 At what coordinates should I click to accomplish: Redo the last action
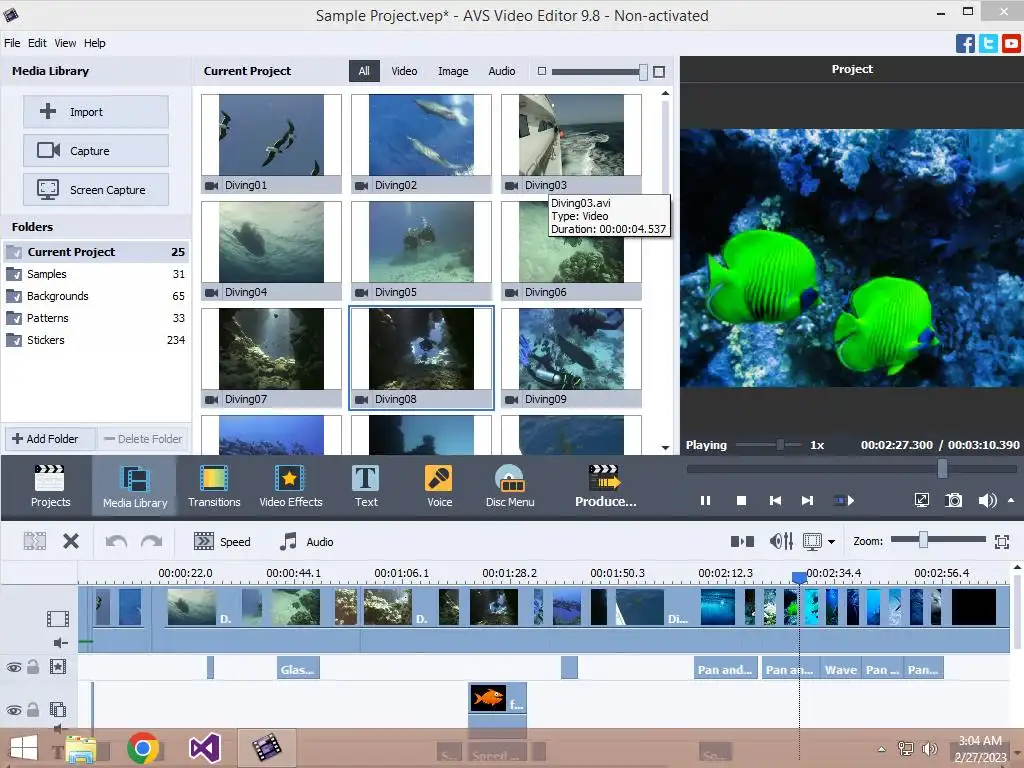(152, 541)
